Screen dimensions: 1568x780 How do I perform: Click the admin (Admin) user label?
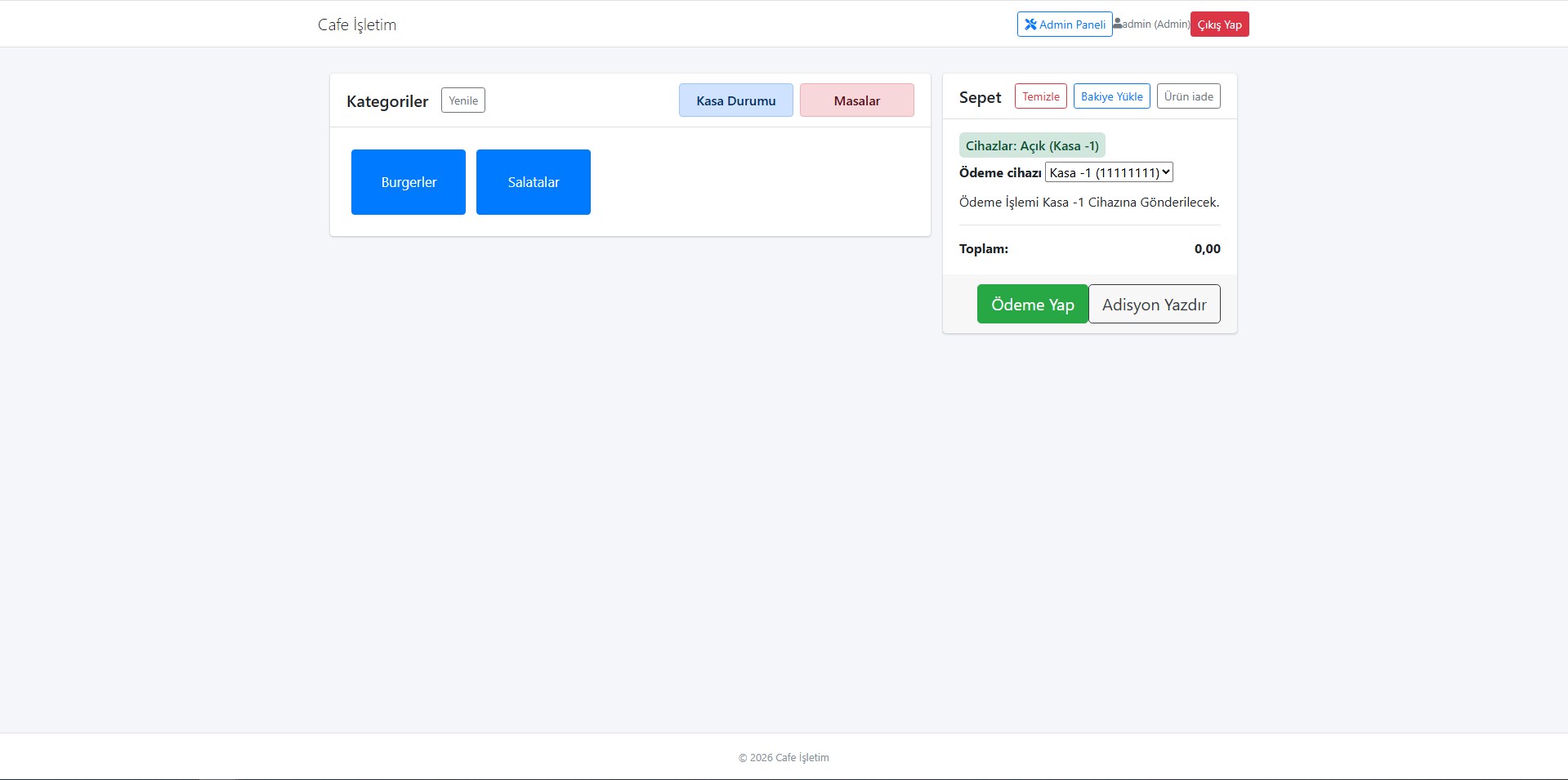[1156, 24]
